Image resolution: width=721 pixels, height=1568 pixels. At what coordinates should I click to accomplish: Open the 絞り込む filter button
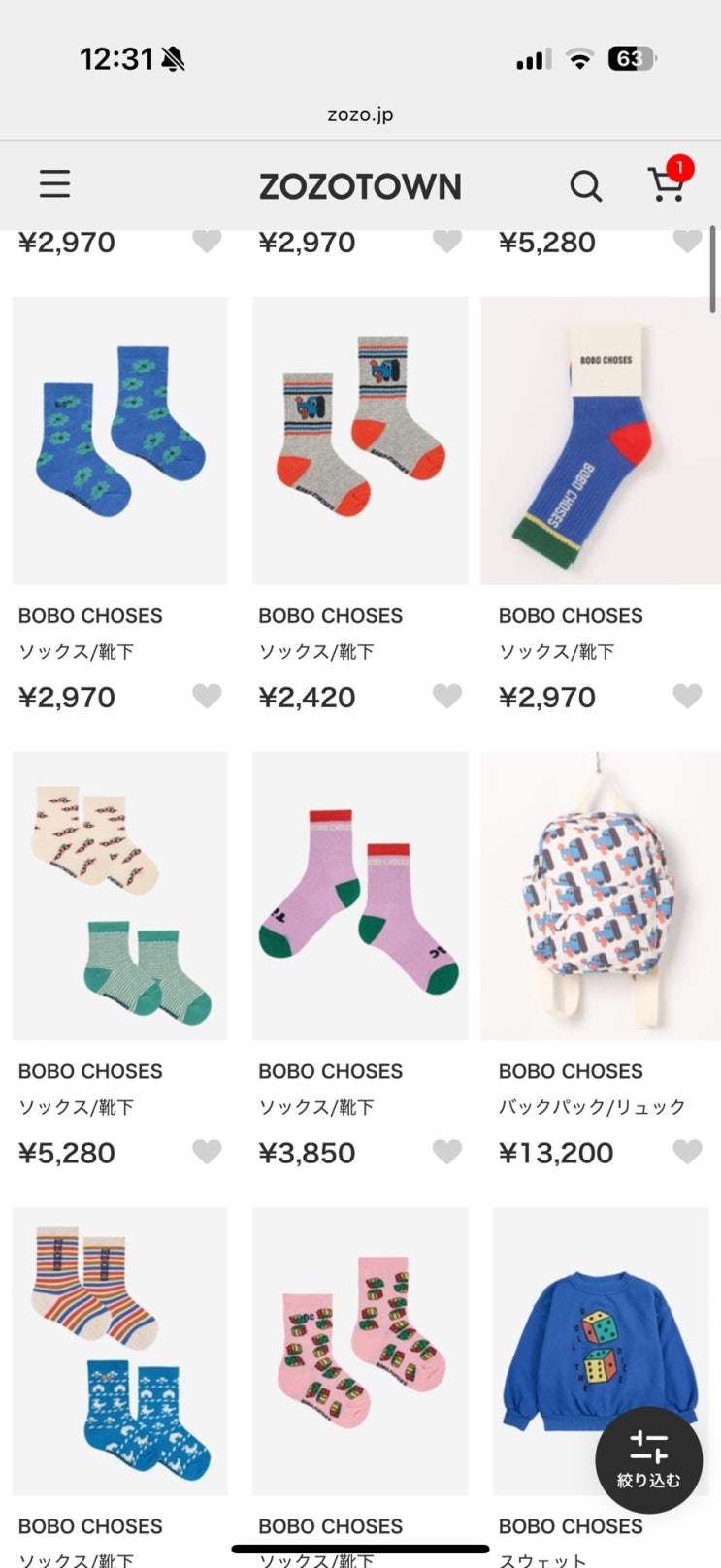(648, 1459)
